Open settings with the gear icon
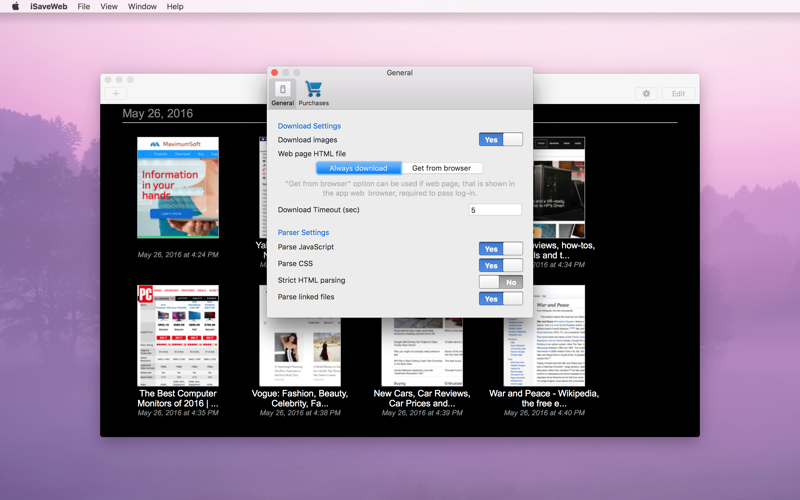The width and height of the screenshot is (800, 500). coord(646,94)
